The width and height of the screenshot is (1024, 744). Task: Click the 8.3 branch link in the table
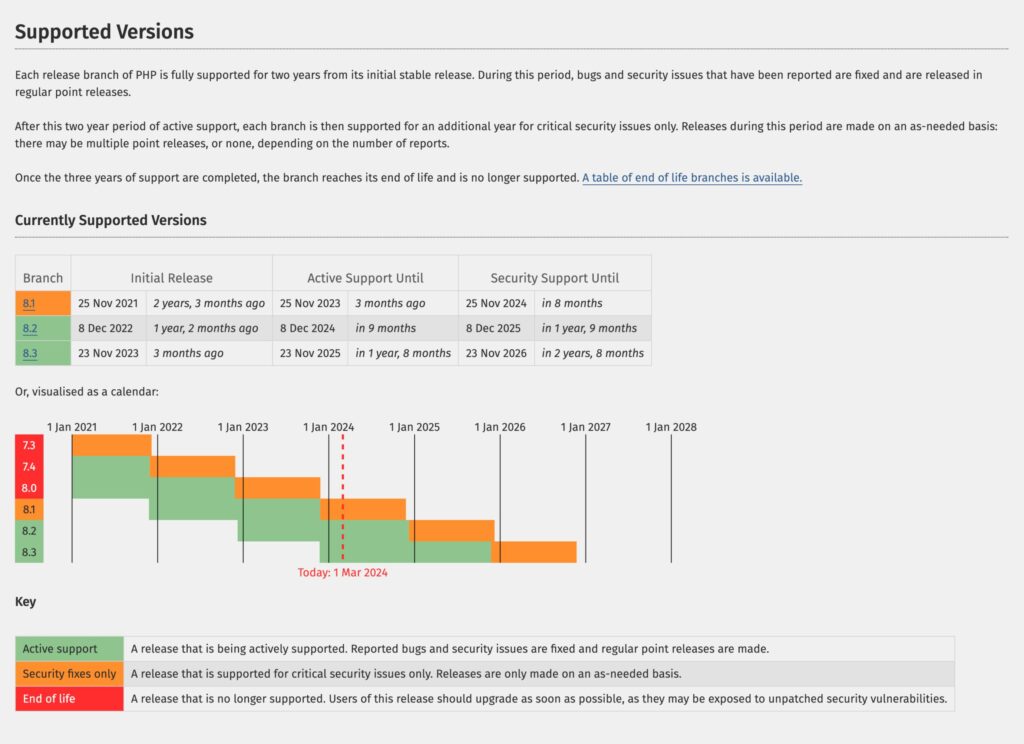tap(29, 353)
